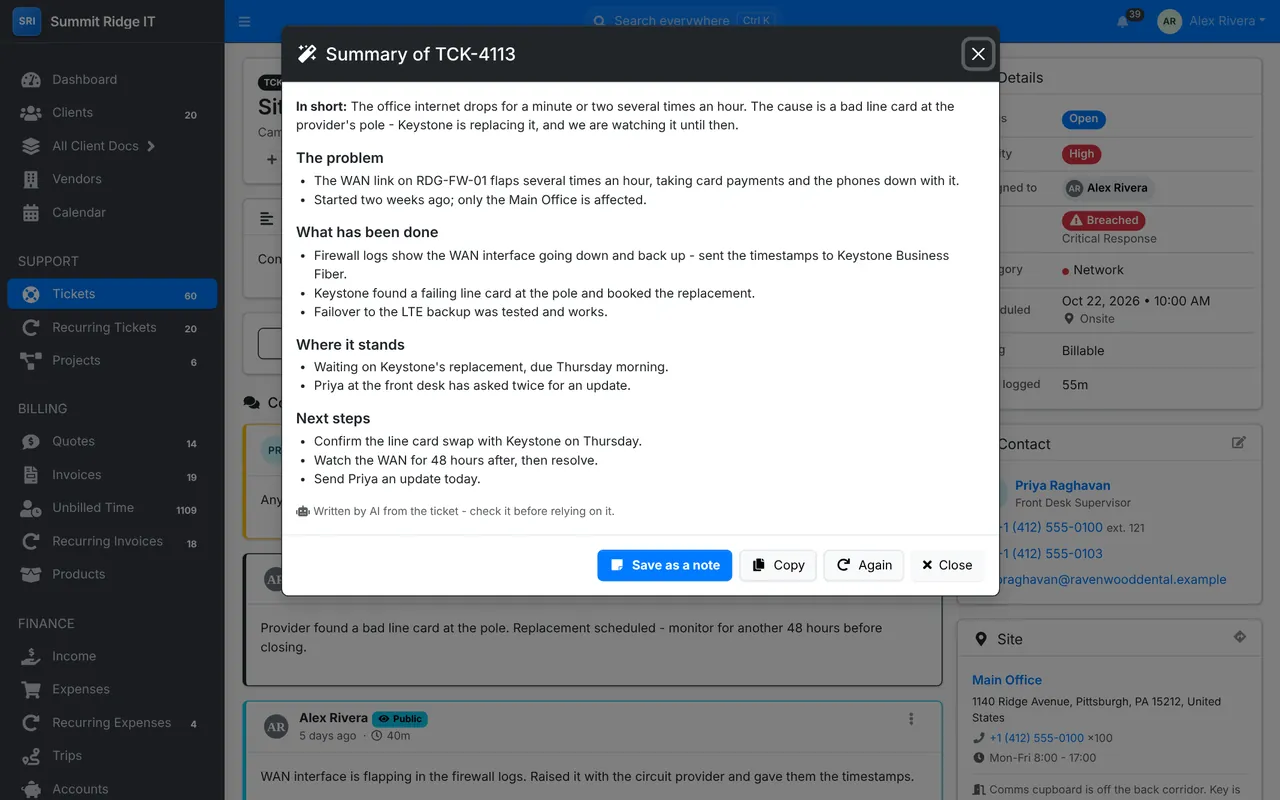Open Priya Raghavan contact link
This screenshot has height=800, width=1280.
pyautogui.click(x=1062, y=485)
